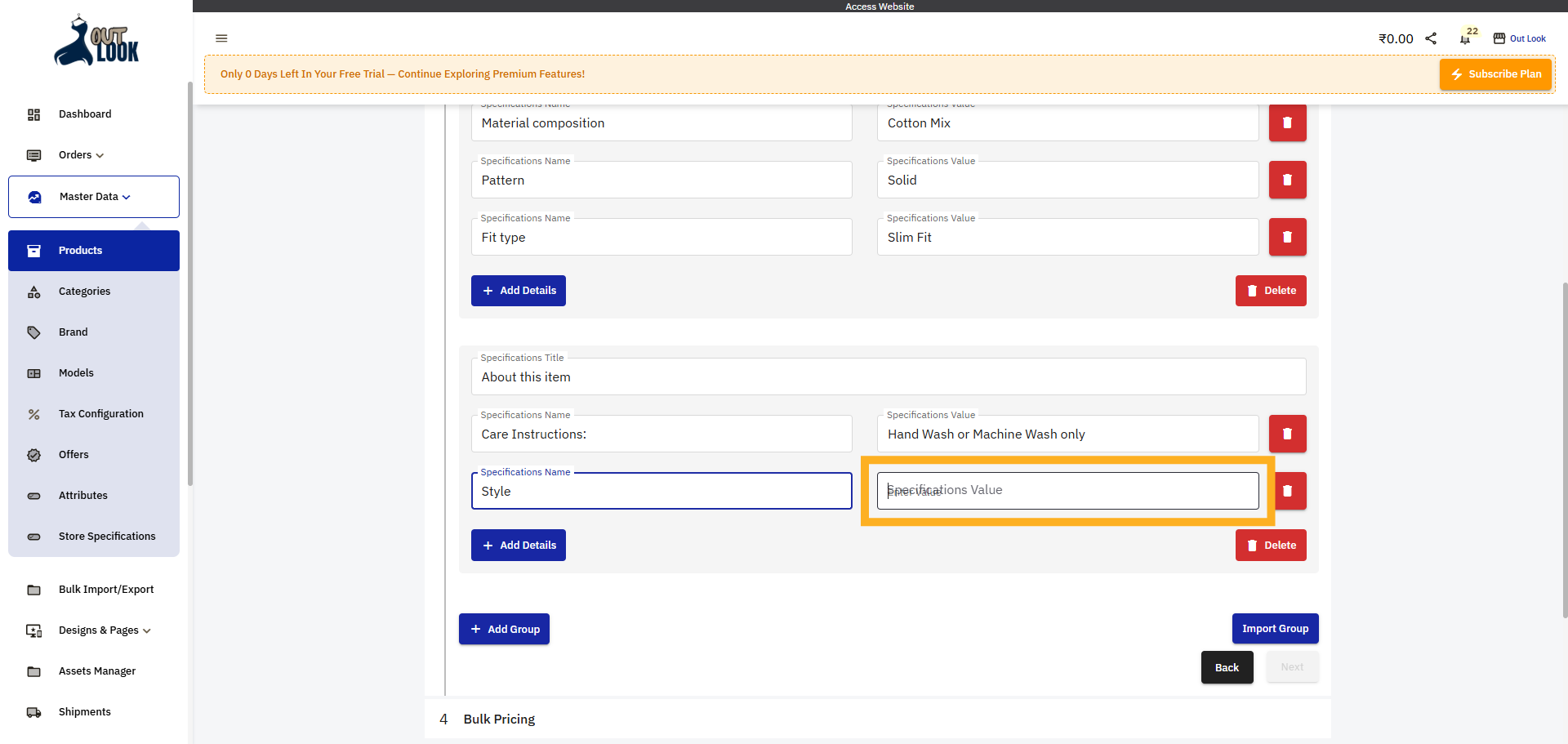1568x744 pixels.
Task: Click the hamburger menu icon
Action: (x=221, y=38)
